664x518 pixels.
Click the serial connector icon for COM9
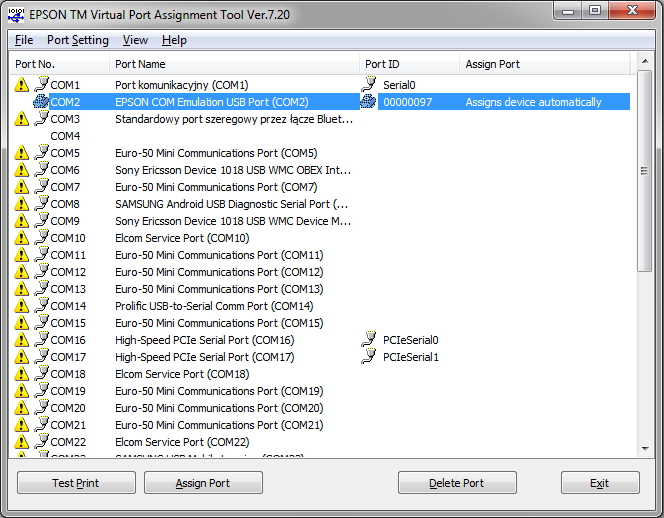[x=42, y=220]
